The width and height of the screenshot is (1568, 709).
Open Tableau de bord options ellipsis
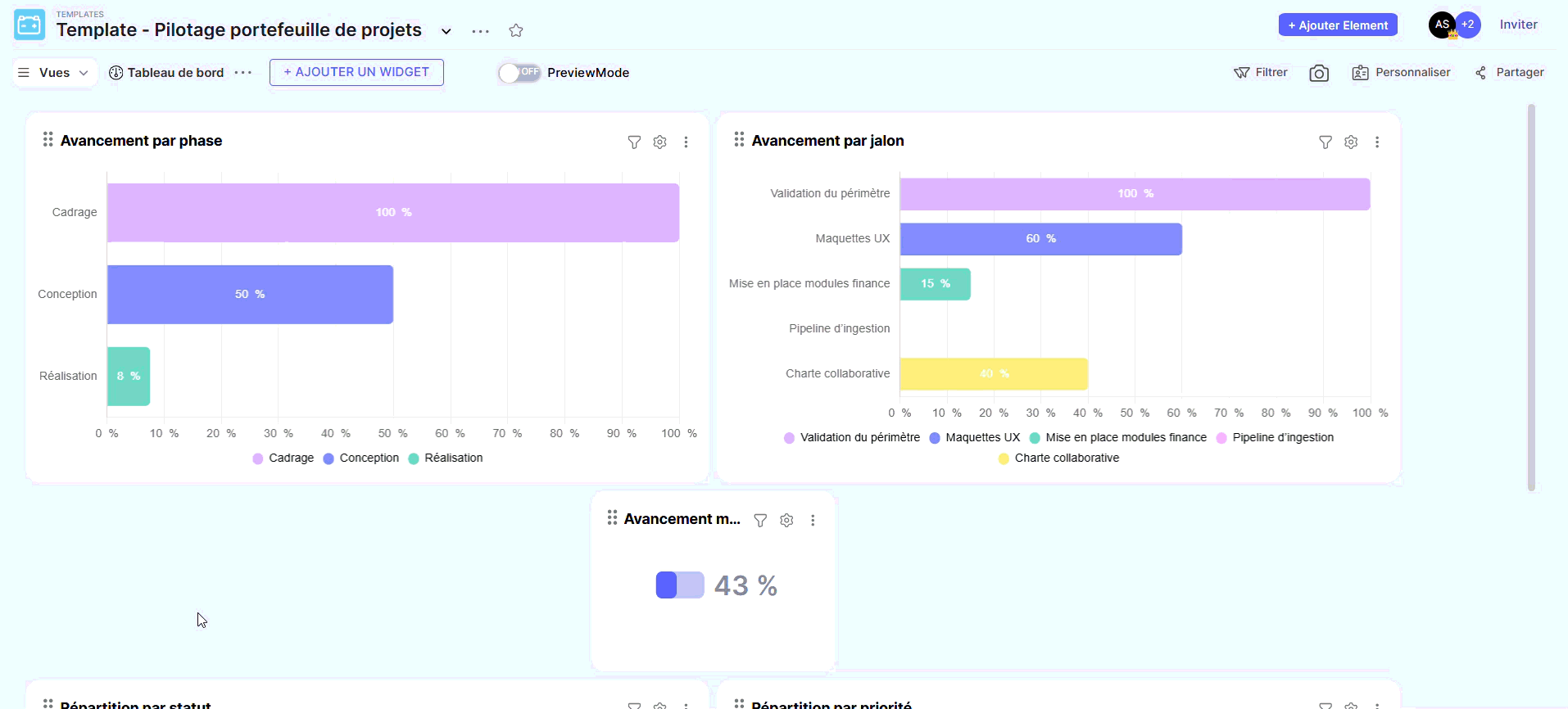click(243, 73)
